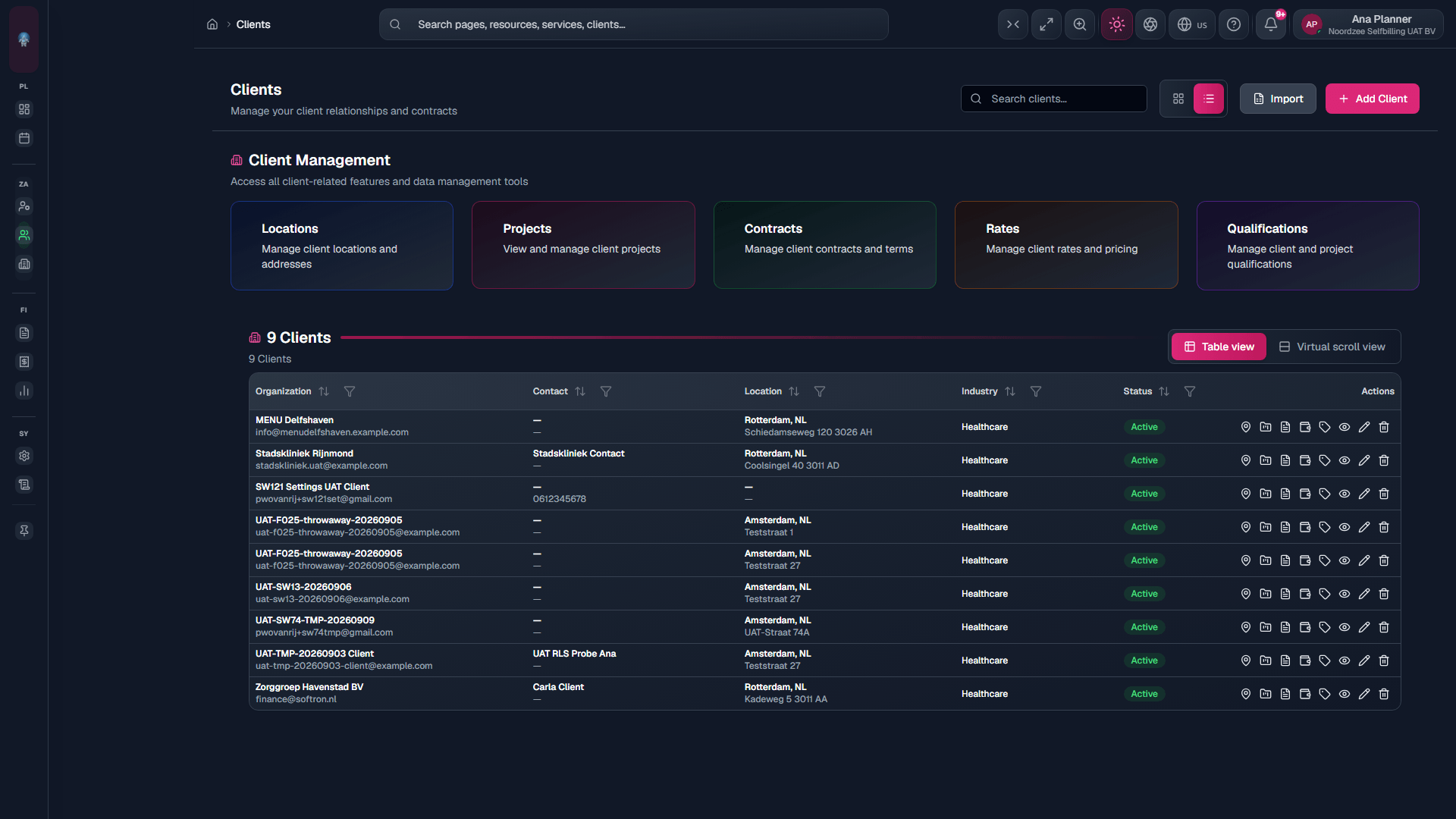Open the invoice dollar icon in the sidebar
Viewport: 1456px width, 819px height.
tap(24, 362)
